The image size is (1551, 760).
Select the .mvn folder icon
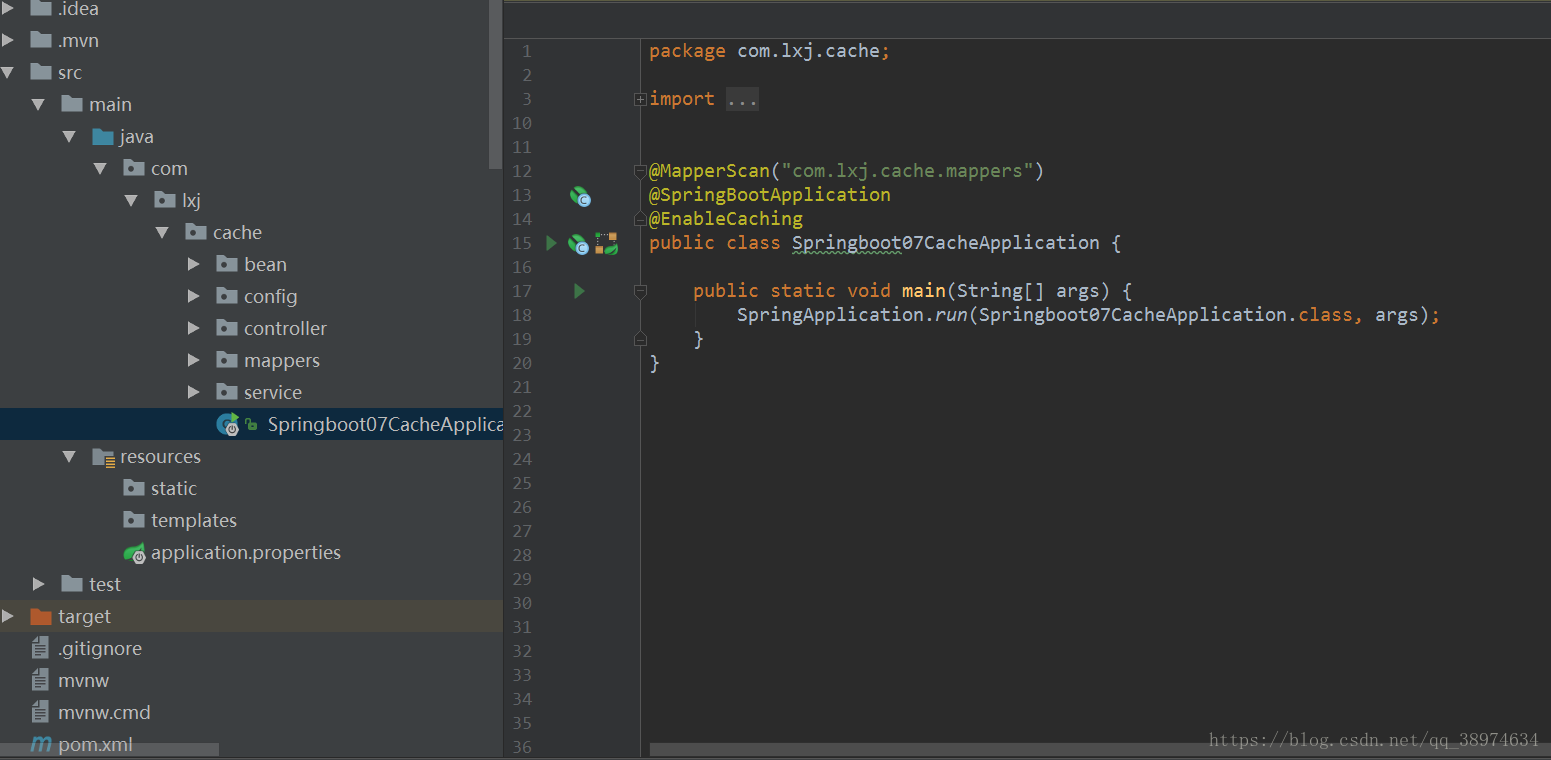(x=41, y=40)
